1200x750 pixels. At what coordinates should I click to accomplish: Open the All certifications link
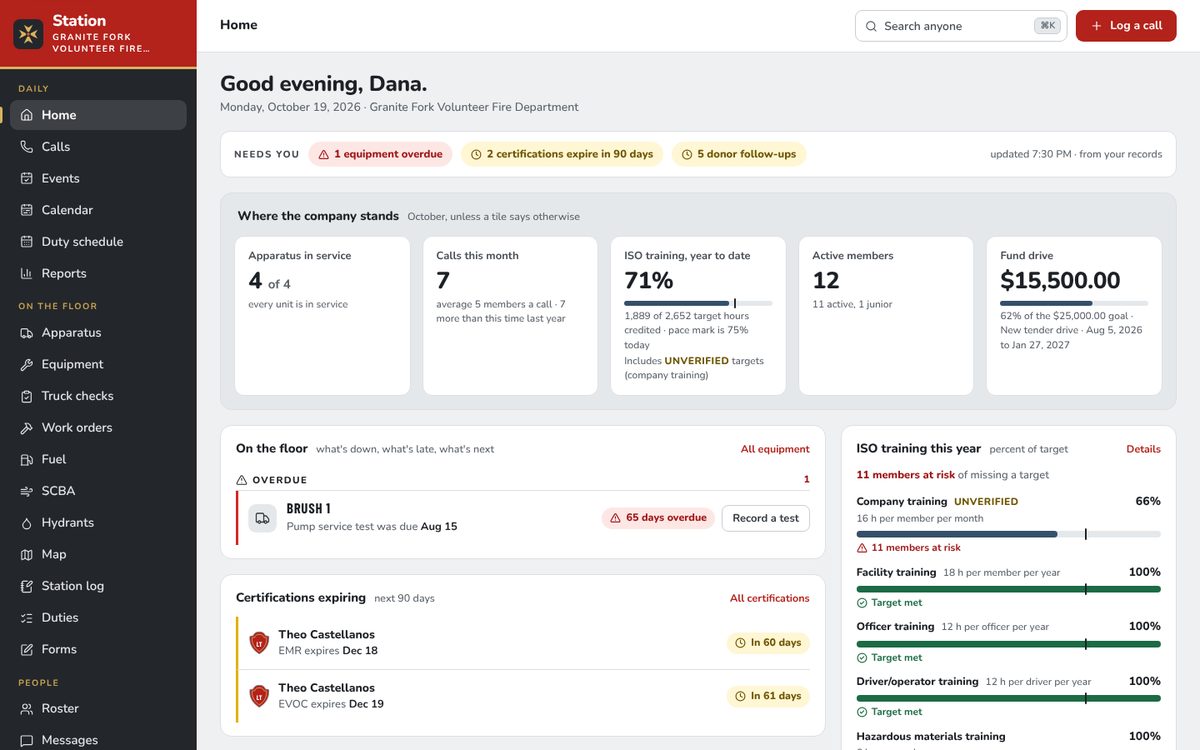pos(770,599)
